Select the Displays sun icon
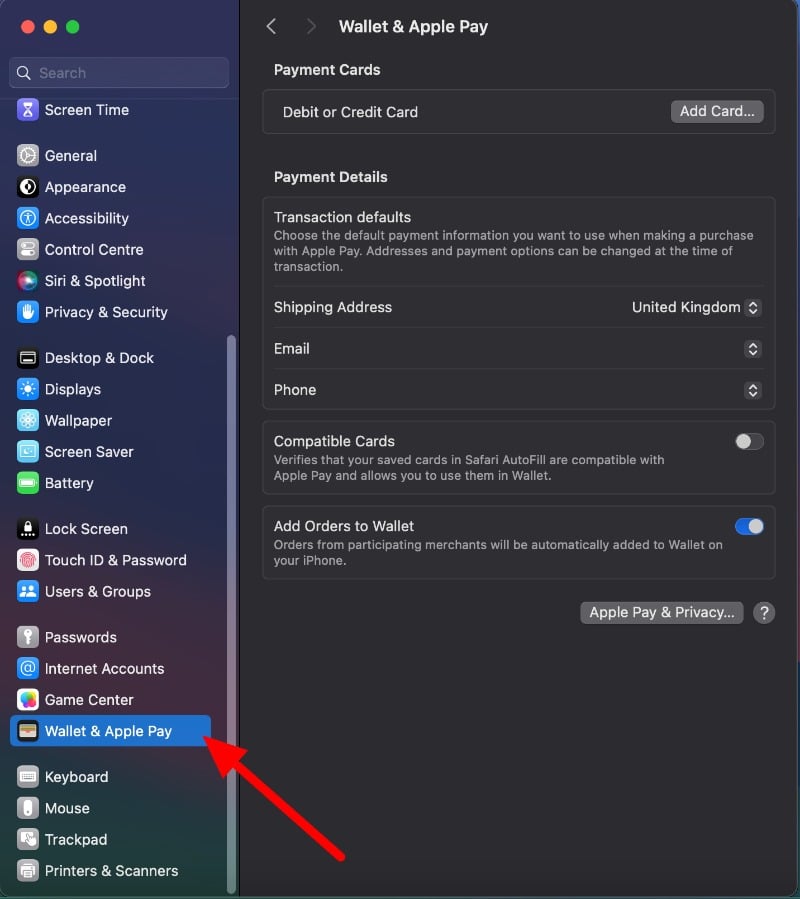This screenshot has height=899, width=800. click(28, 389)
